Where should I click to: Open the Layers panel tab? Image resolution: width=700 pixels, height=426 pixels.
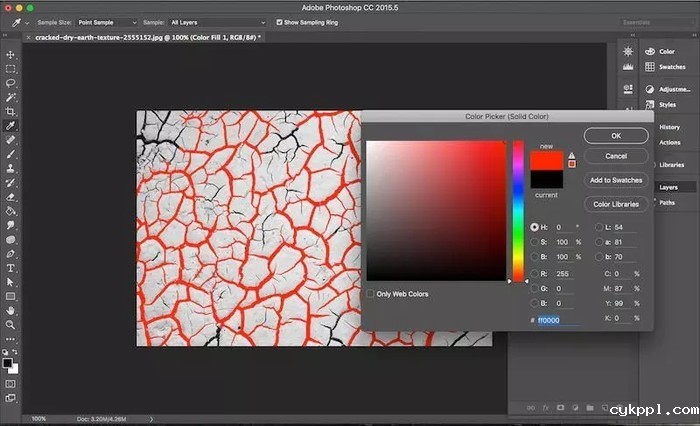click(x=668, y=187)
